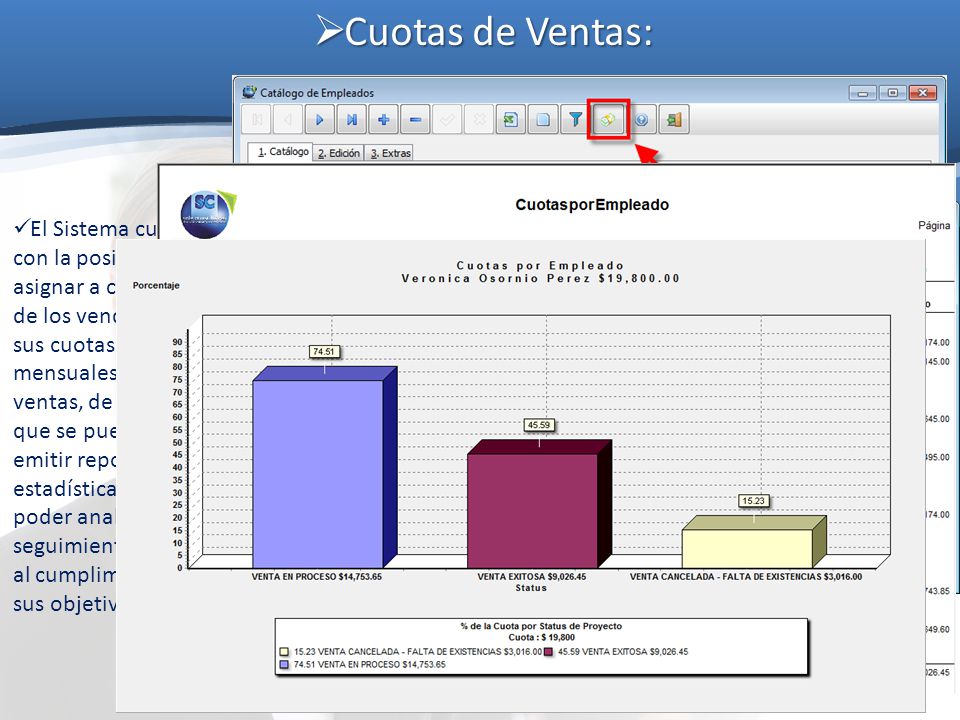The image size is (960, 720).
Task: Export catalog with green Excel icon
Action: point(511,119)
